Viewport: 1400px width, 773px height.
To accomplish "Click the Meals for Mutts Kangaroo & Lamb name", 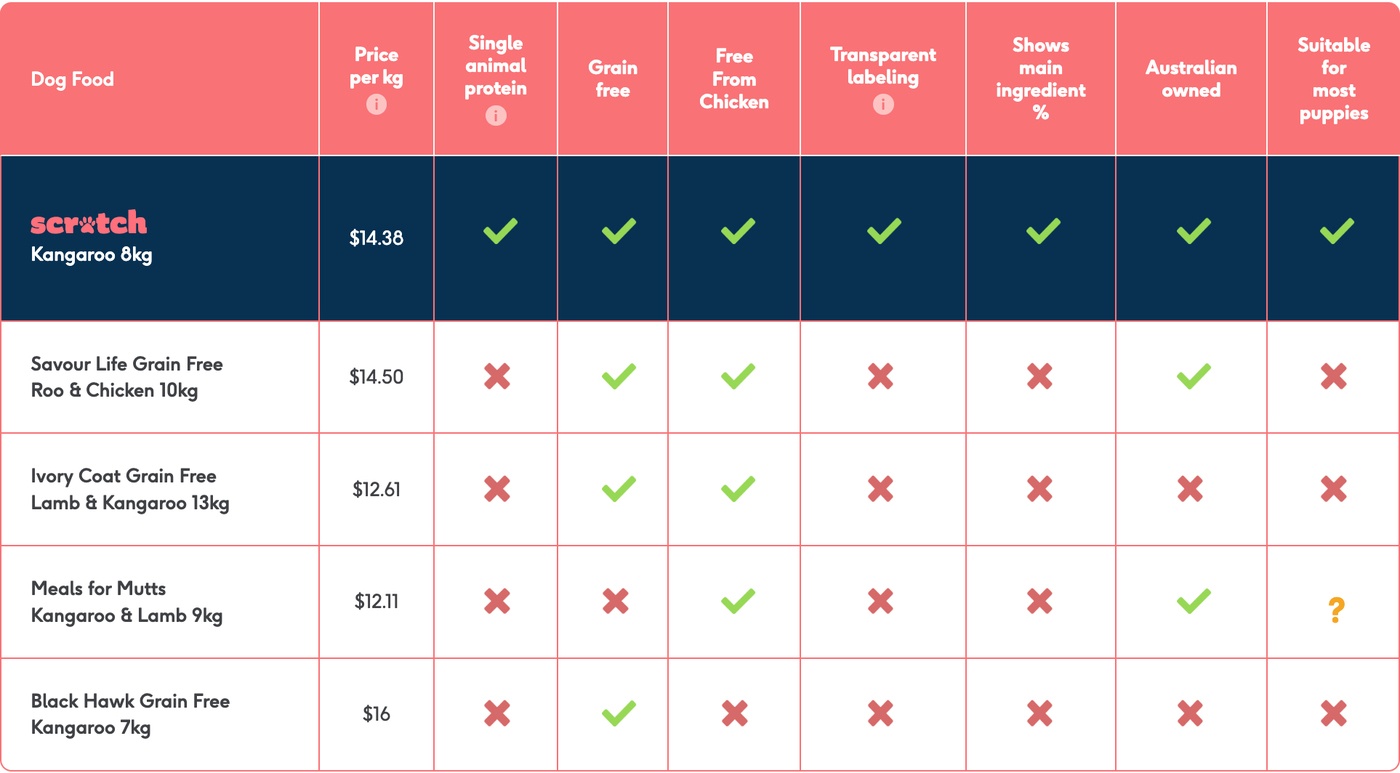I will coord(127,602).
